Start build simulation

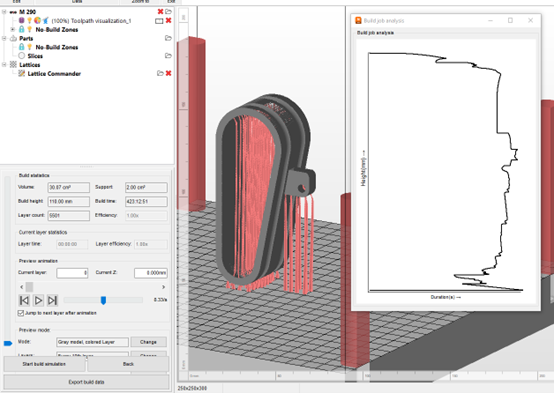point(44,364)
